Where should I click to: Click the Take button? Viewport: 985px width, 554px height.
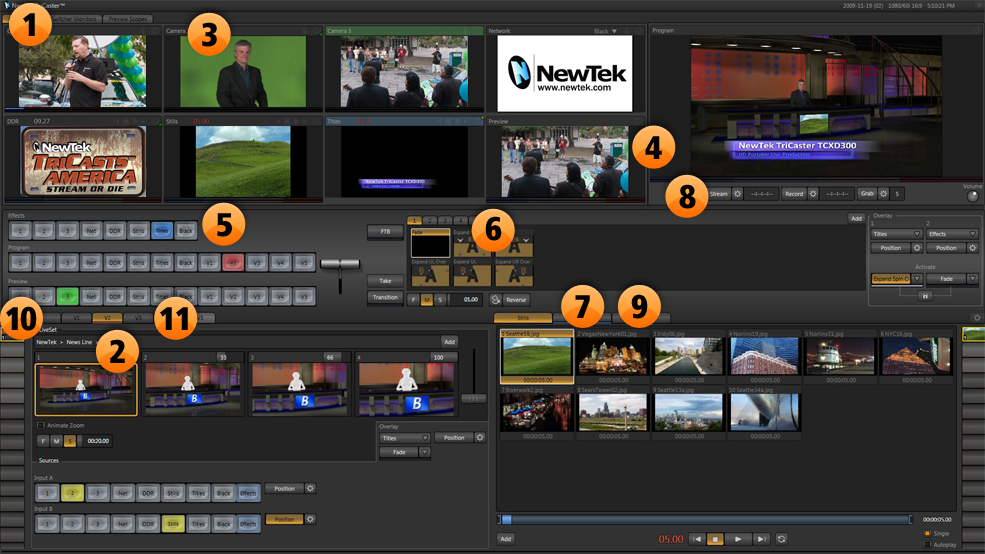click(x=385, y=281)
